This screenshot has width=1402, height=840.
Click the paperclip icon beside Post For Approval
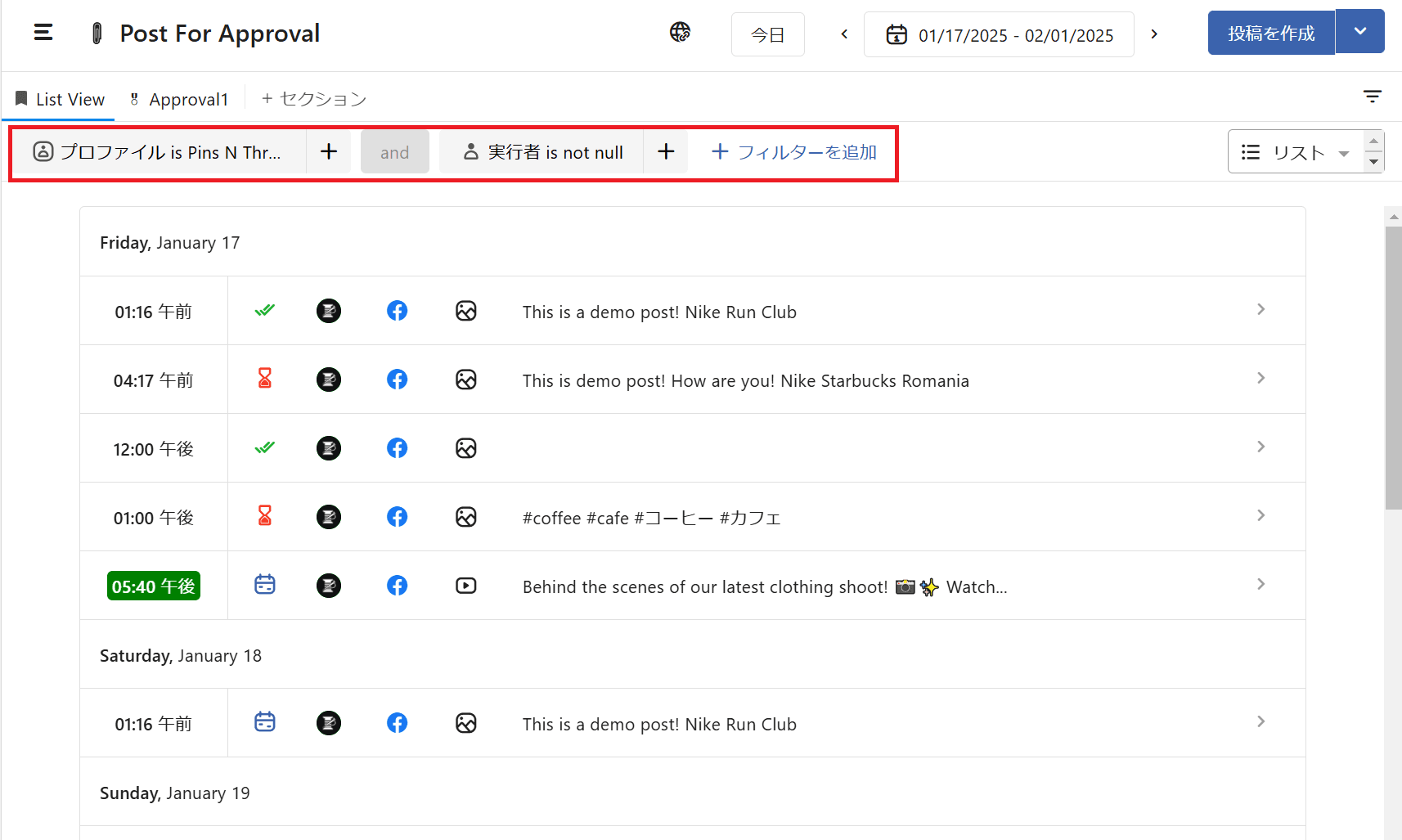pos(97,34)
